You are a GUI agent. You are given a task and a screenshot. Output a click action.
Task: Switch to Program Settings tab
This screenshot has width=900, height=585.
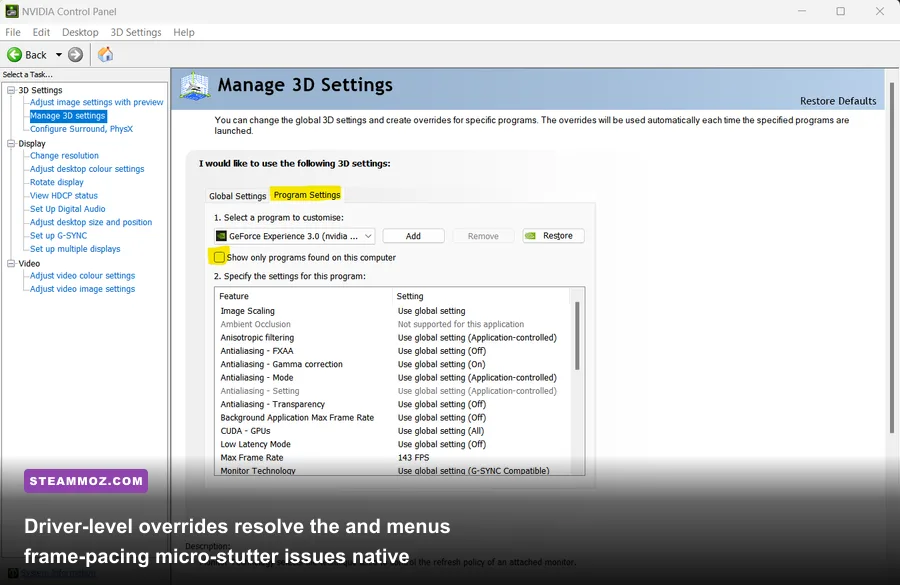coord(307,195)
